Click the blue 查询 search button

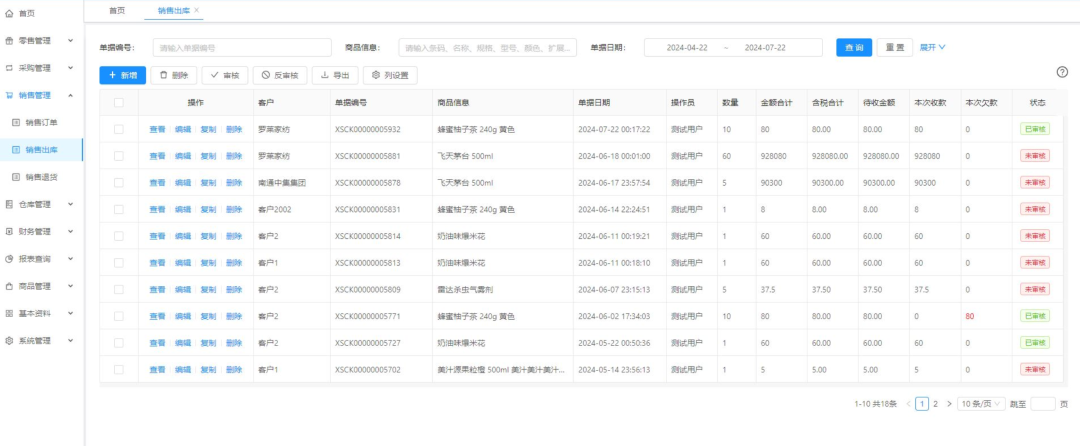tap(853, 47)
